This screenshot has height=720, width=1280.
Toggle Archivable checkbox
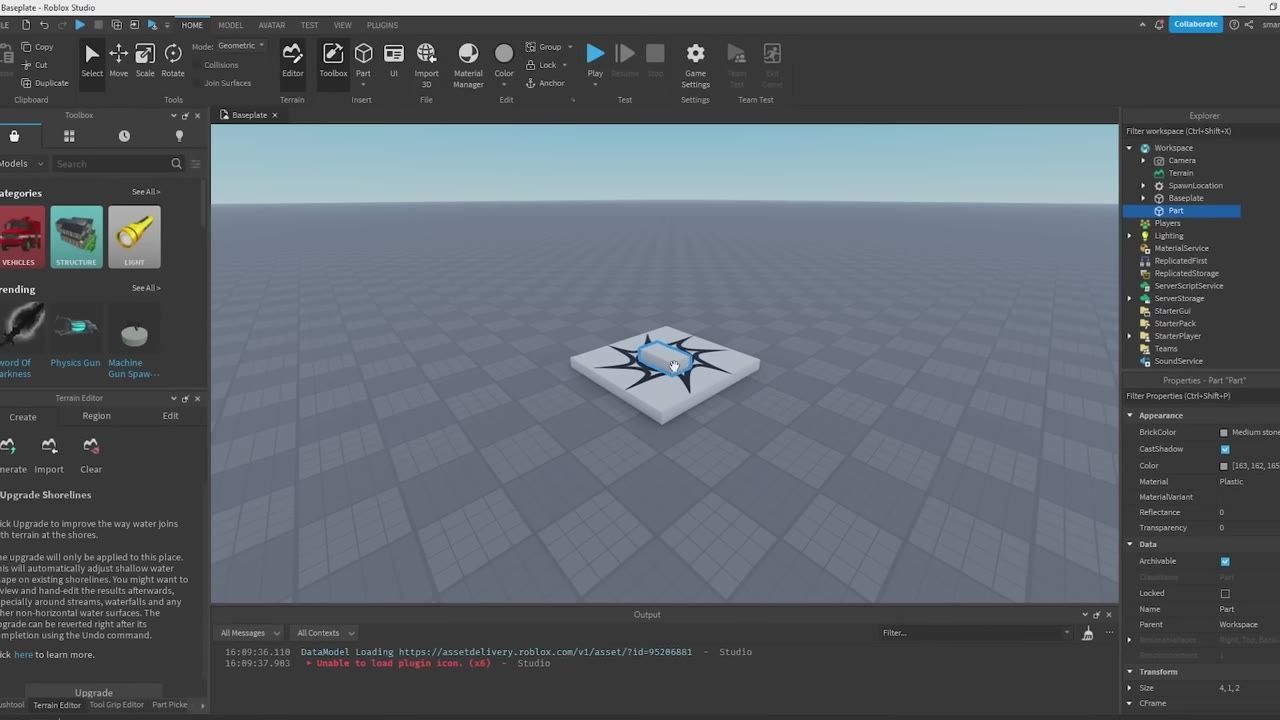click(x=1225, y=561)
